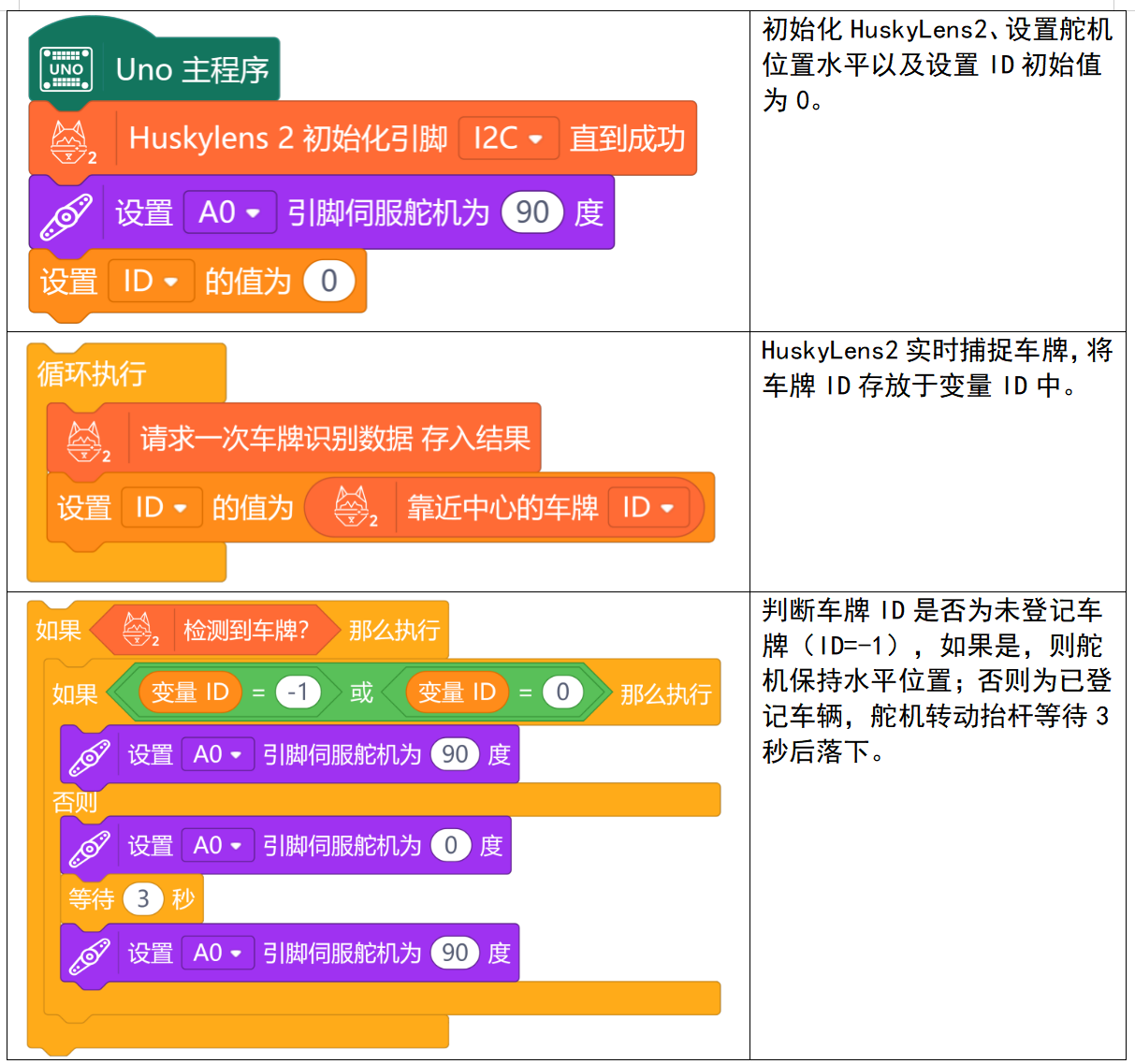Viewport: 1135px width, 1064px height.
Task: Click the HuskyLens icon on the I2C initialization block
Action: click(x=72, y=140)
